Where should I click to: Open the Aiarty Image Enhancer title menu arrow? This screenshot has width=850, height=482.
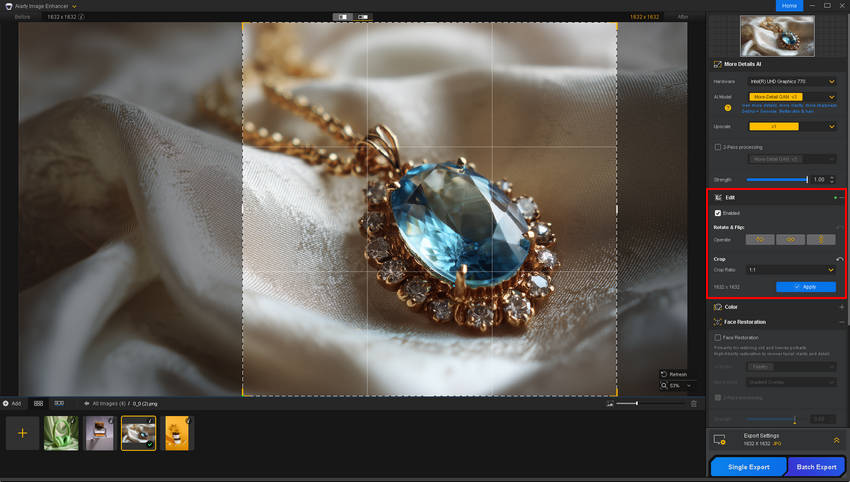point(74,7)
